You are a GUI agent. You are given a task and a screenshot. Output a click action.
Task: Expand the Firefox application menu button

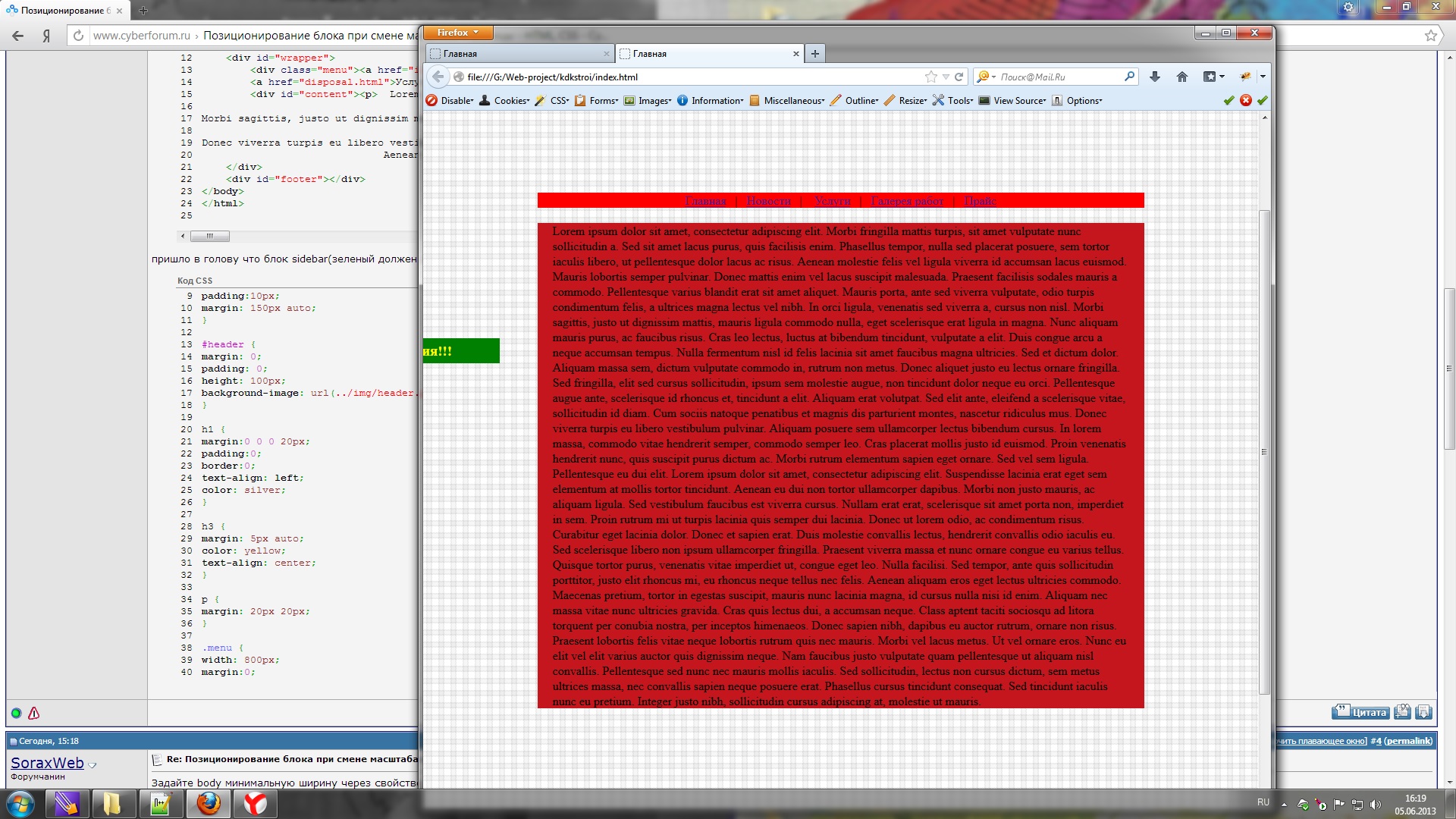(458, 33)
